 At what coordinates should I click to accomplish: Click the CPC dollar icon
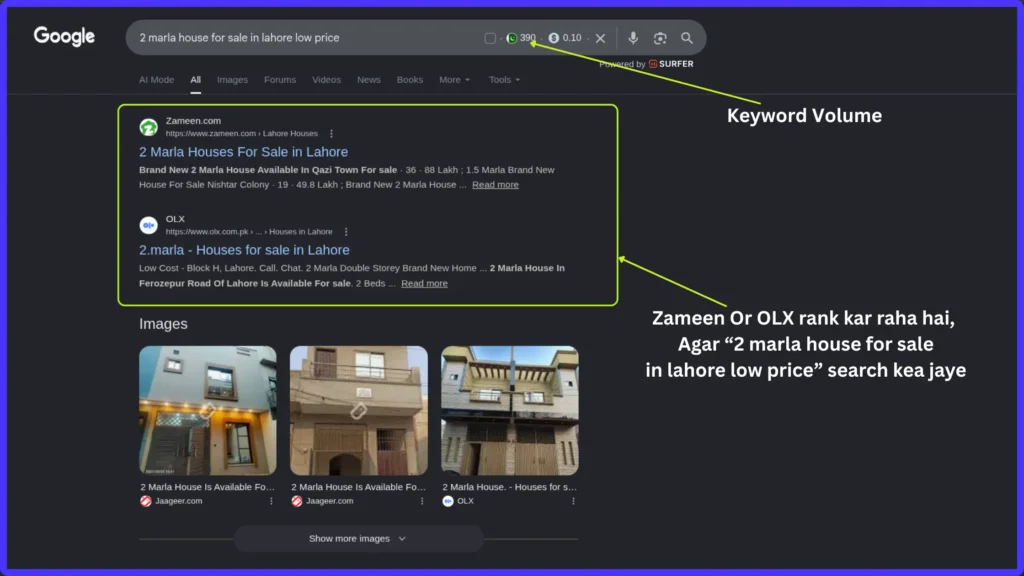[x=553, y=38]
